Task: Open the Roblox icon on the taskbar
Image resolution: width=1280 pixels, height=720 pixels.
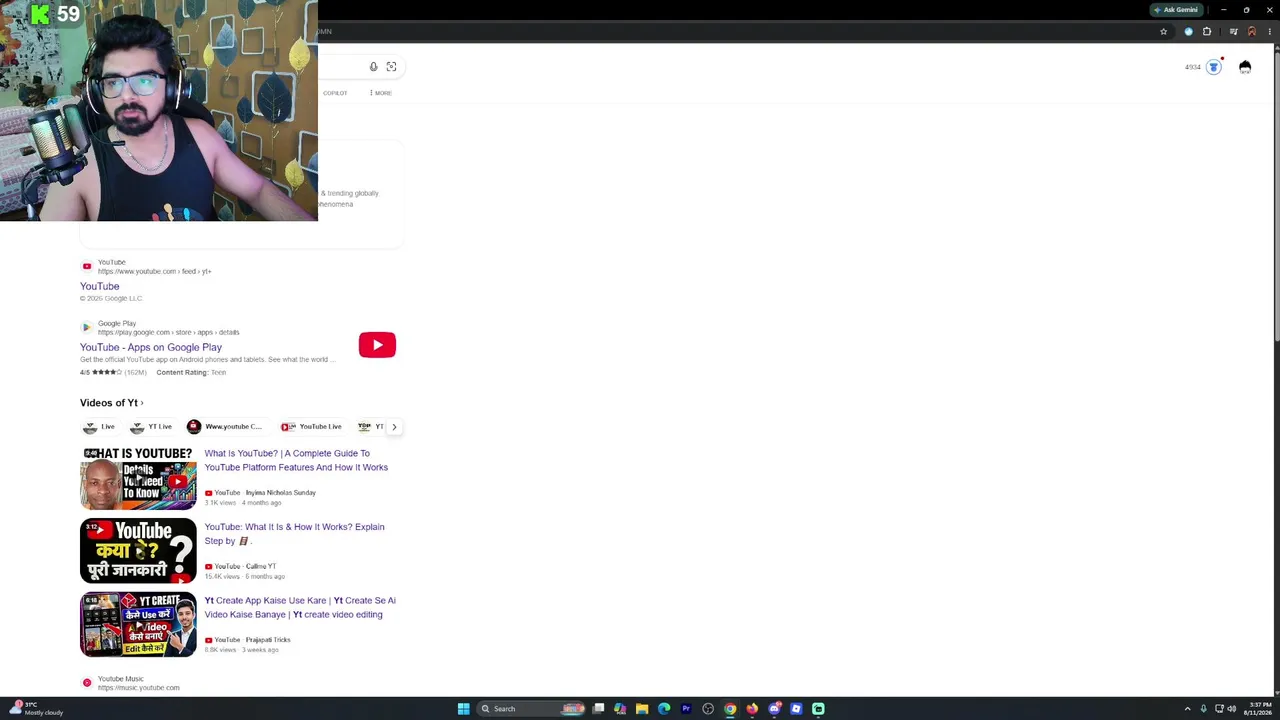Action: [x=796, y=709]
